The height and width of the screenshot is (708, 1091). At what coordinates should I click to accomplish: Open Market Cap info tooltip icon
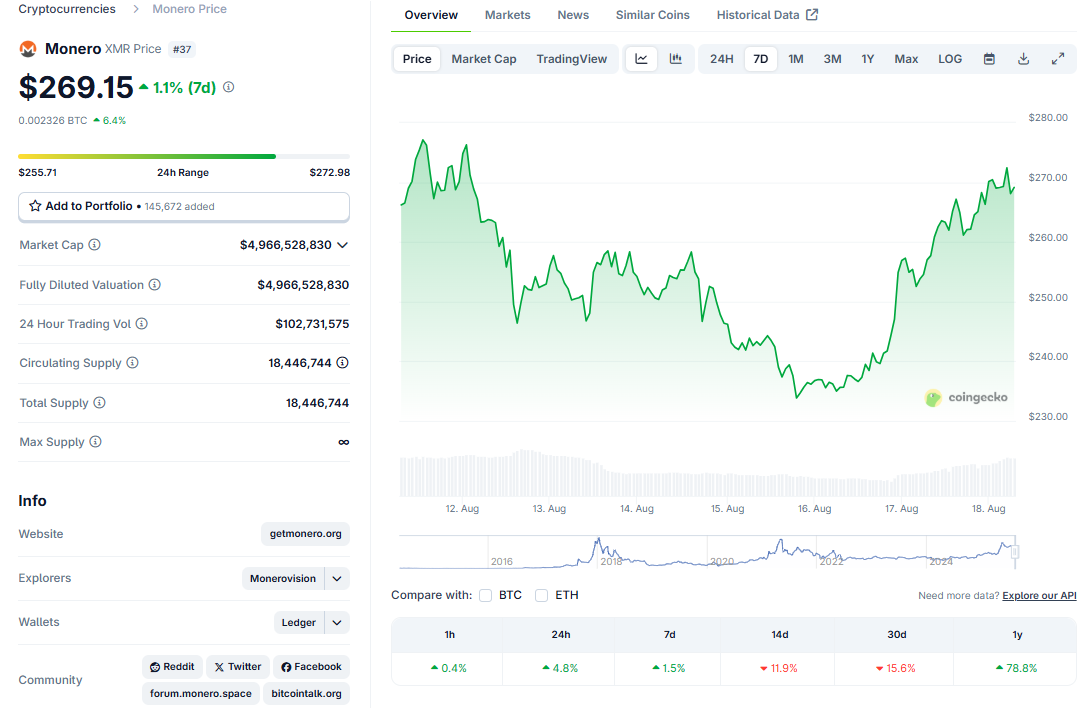click(95, 245)
